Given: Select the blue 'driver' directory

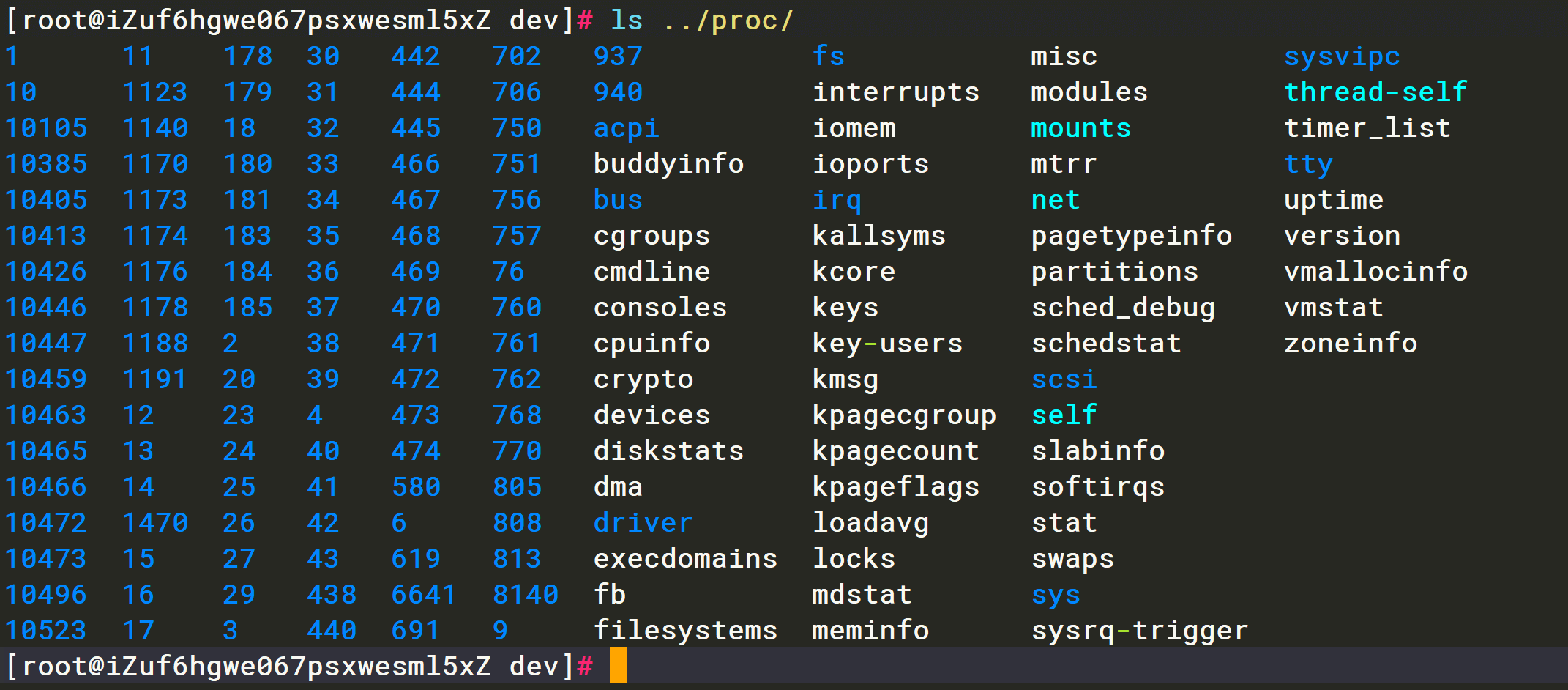Looking at the screenshot, I should tap(643, 522).
